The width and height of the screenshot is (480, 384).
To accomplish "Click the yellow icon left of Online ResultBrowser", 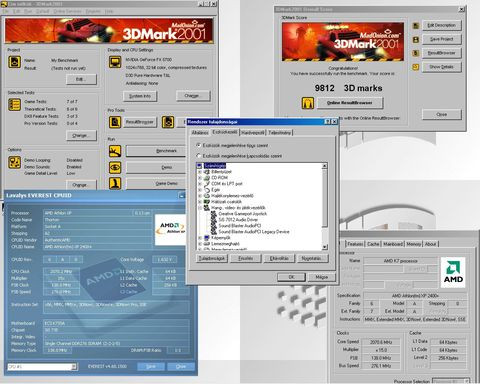I will point(308,103).
